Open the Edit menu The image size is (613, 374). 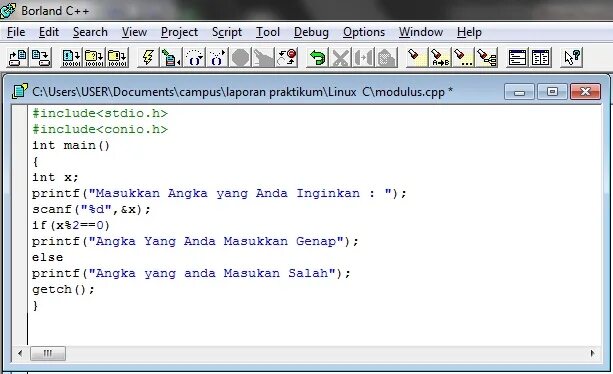point(49,32)
